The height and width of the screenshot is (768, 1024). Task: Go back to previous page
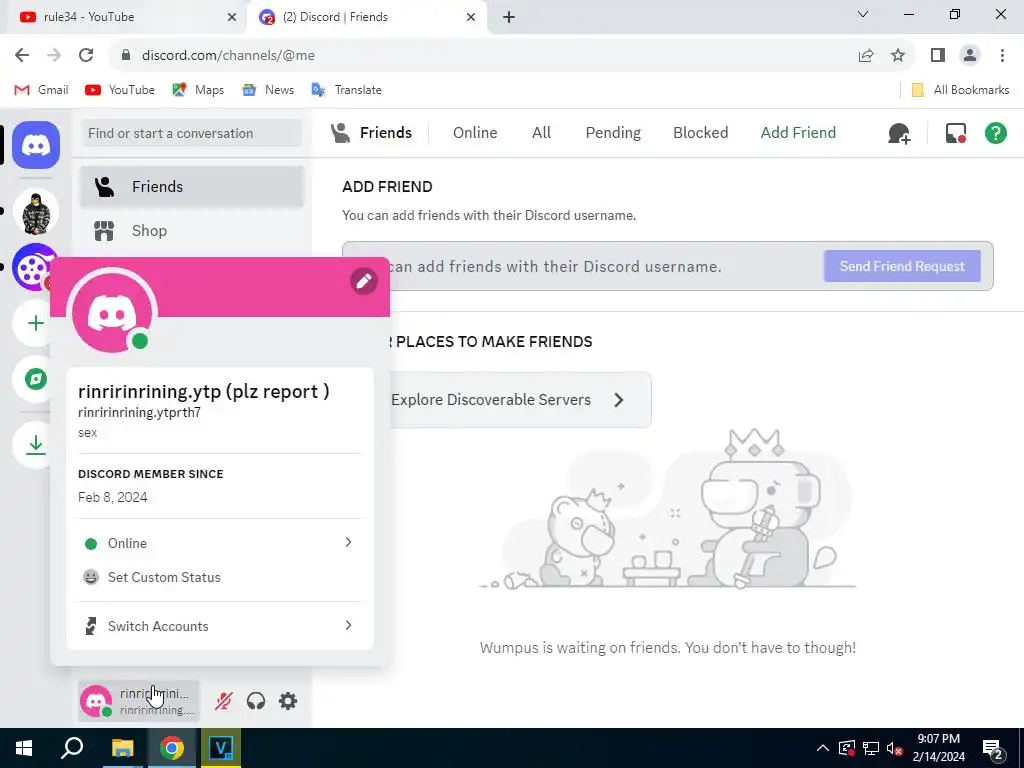click(x=22, y=56)
